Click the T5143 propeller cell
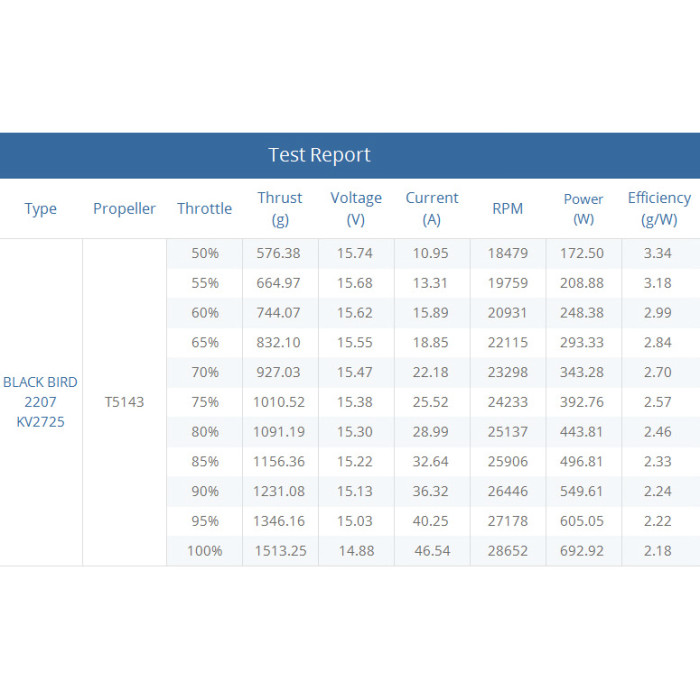 pyautogui.click(x=124, y=402)
